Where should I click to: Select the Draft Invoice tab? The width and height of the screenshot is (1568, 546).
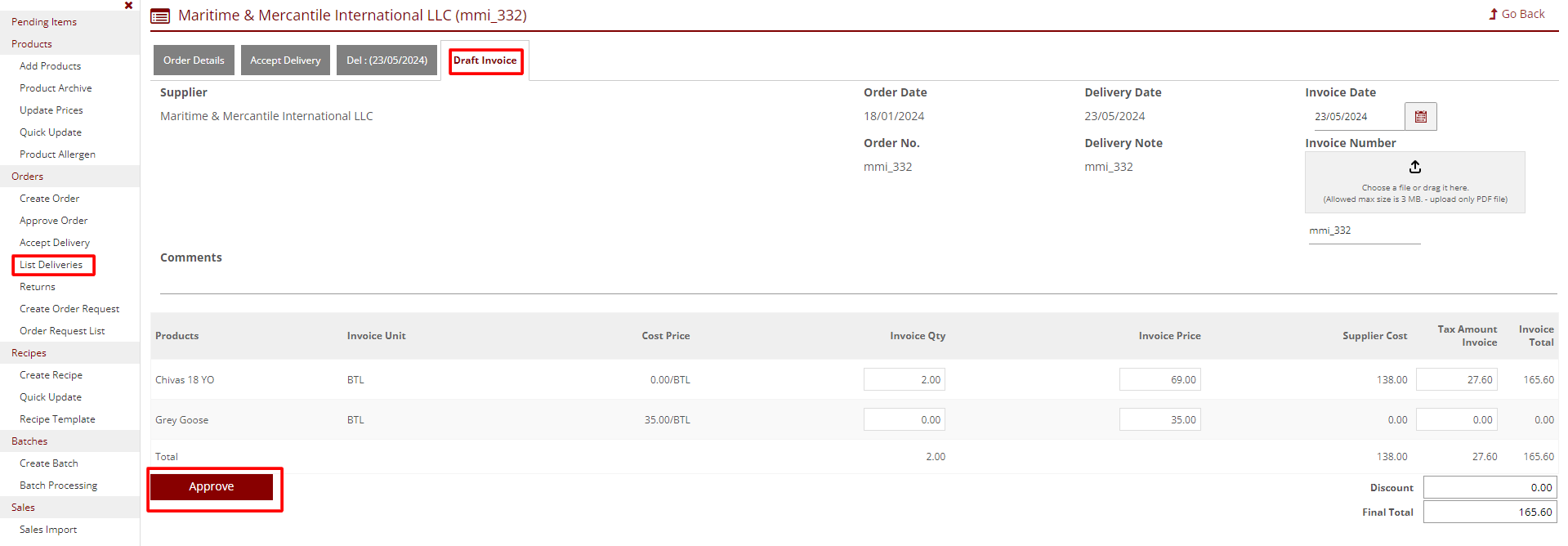point(485,60)
